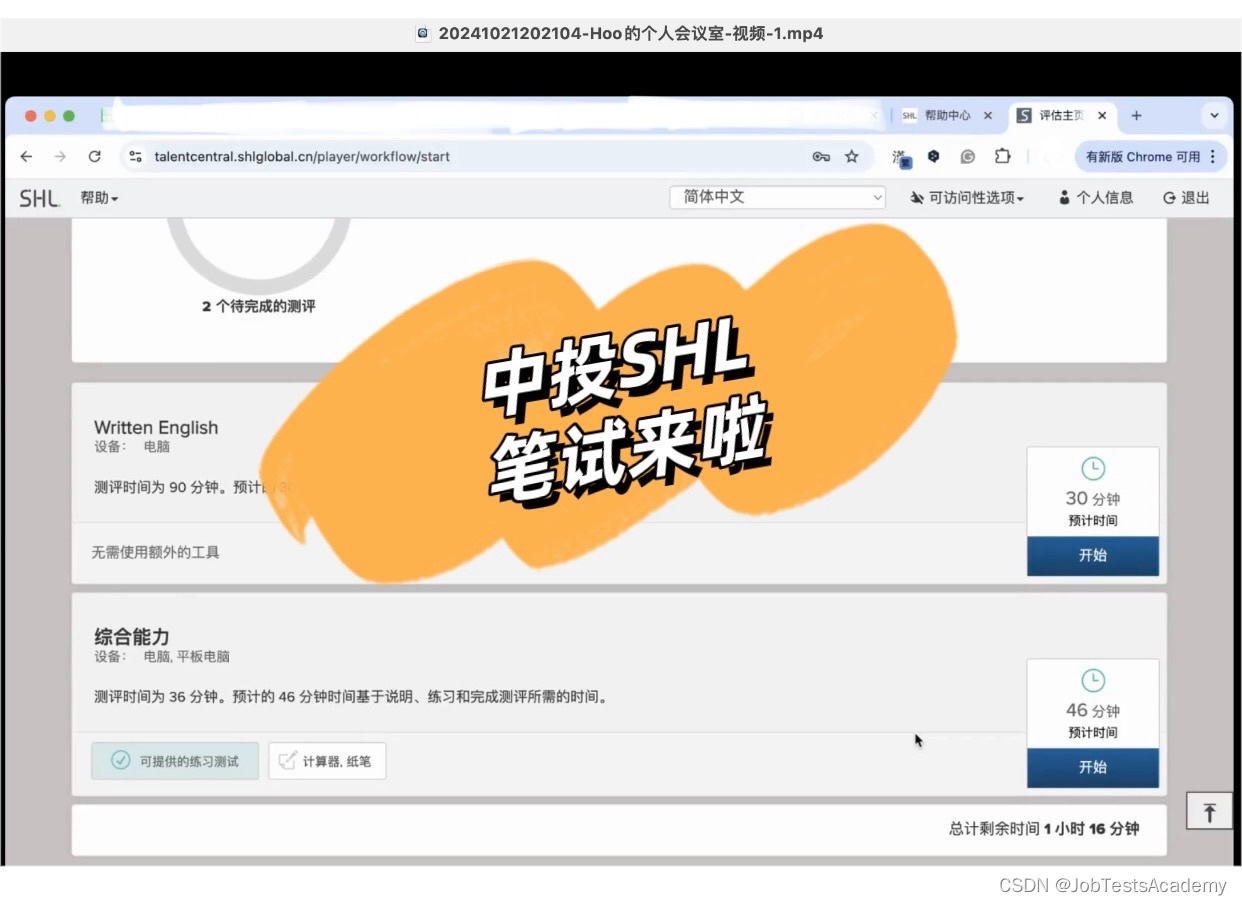
Task: Open a new browser tab with plus
Action: [1136, 116]
